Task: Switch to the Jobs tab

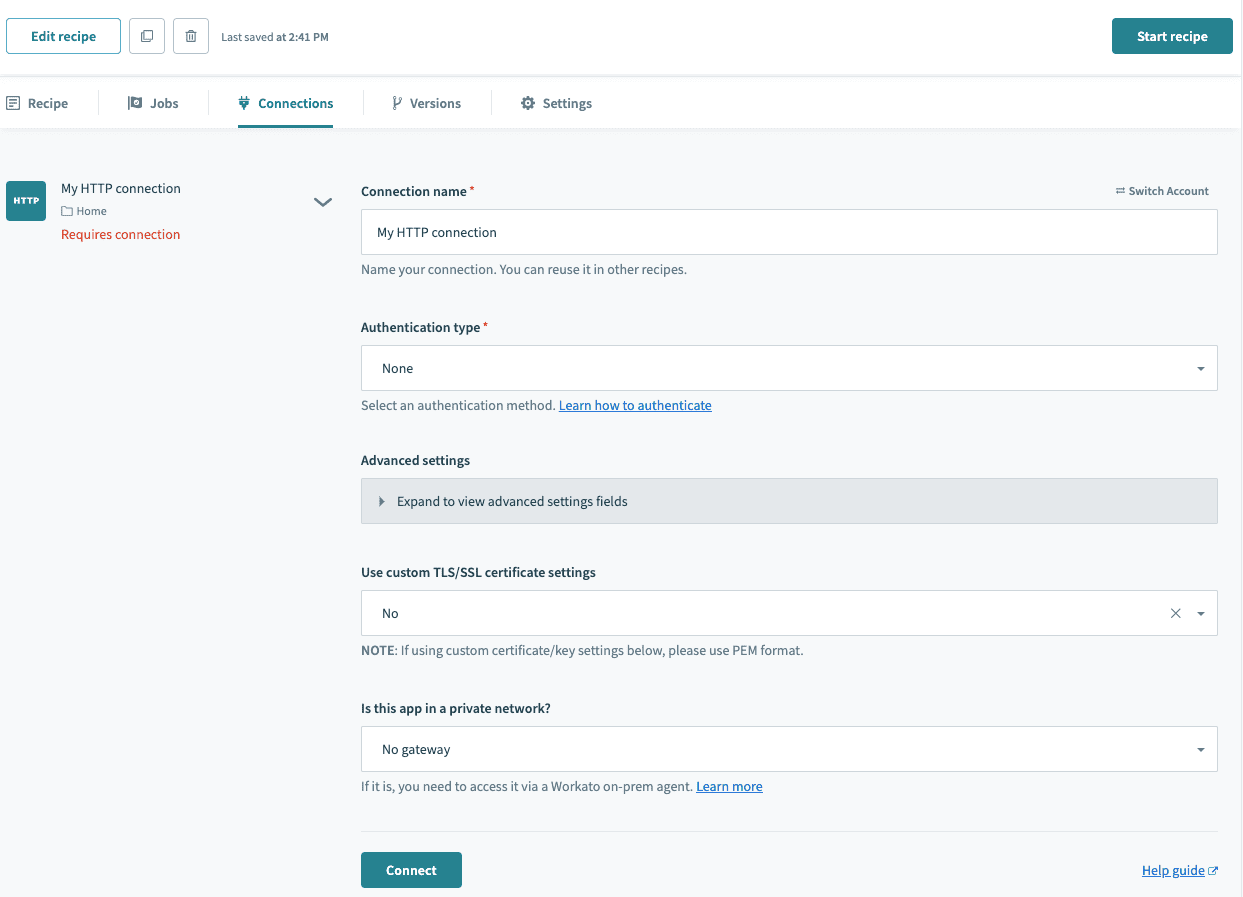Action: click(155, 102)
